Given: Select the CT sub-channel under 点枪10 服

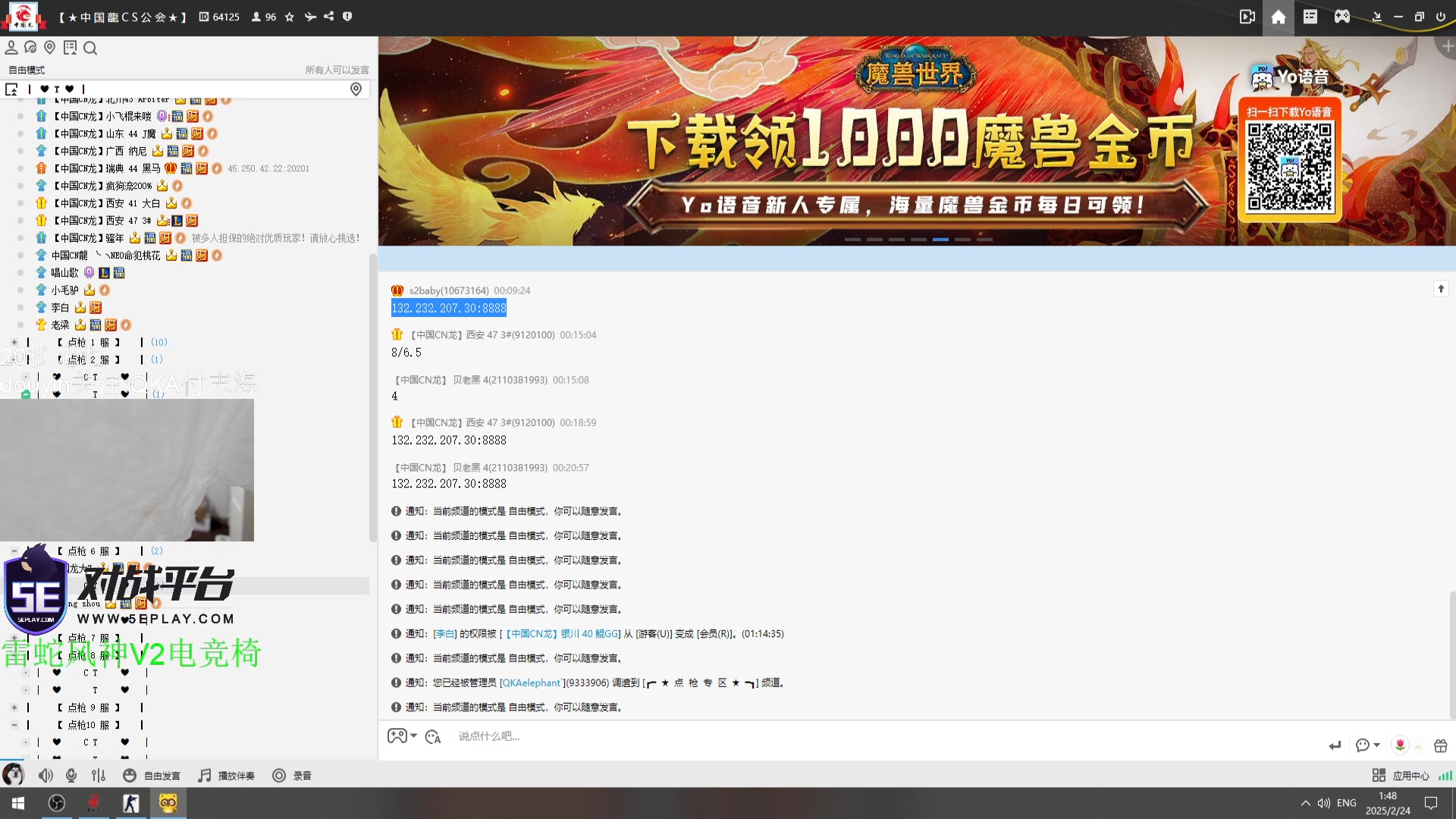Looking at the screenshot, I should (x=186, y=742).
